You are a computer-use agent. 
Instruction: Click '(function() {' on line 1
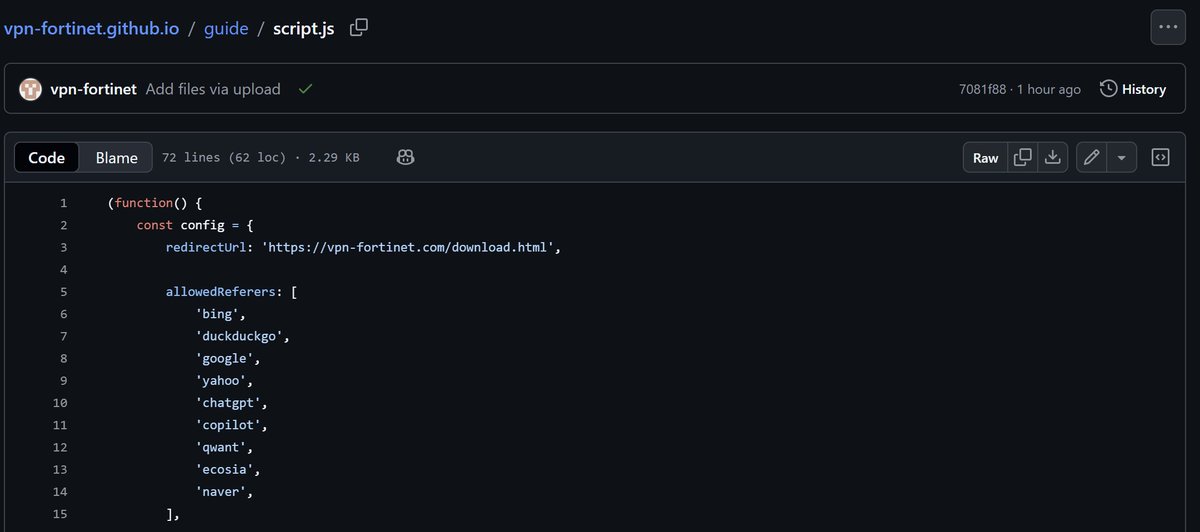click(155, 203)
